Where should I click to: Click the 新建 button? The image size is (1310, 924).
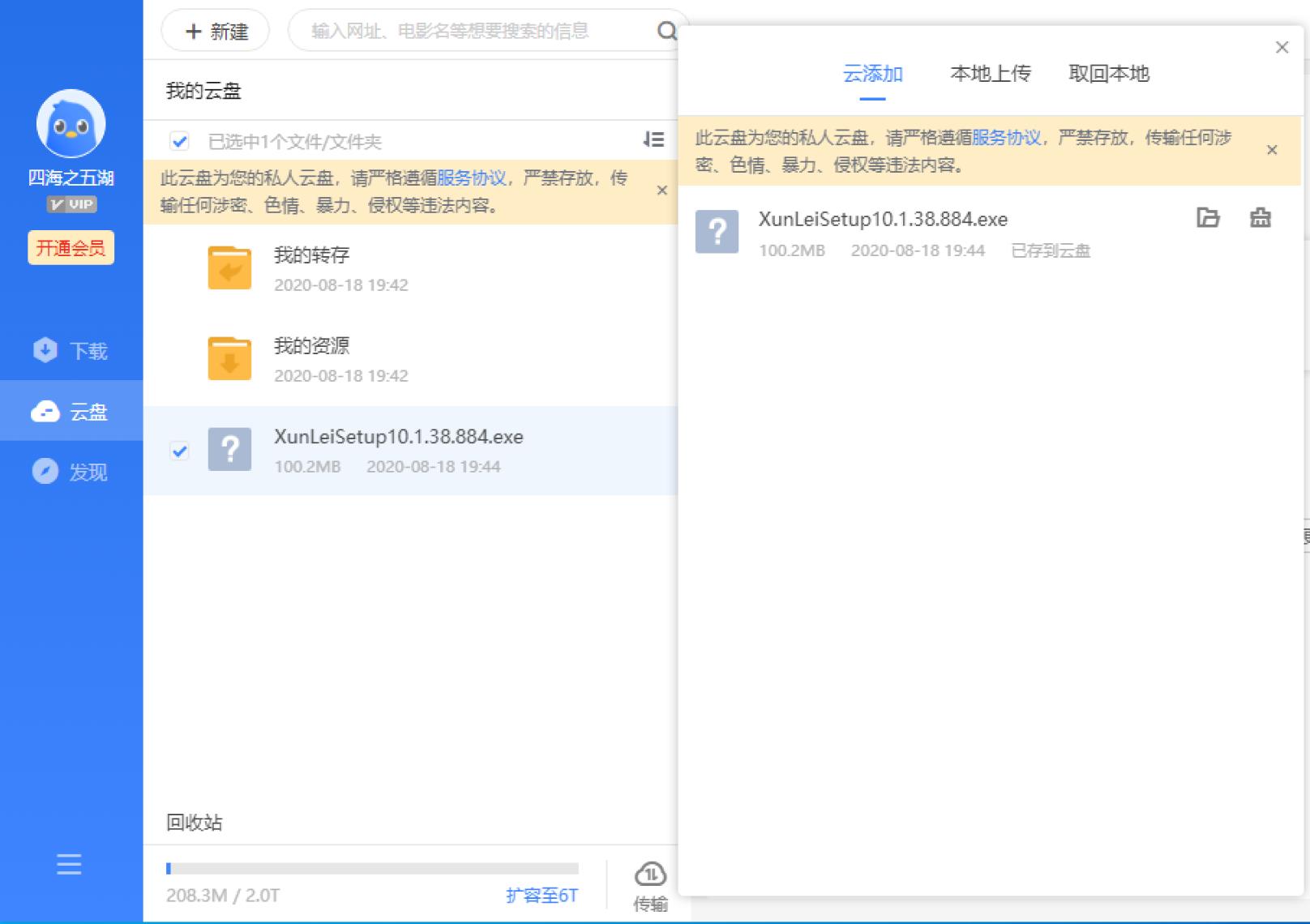pos(216,31)
